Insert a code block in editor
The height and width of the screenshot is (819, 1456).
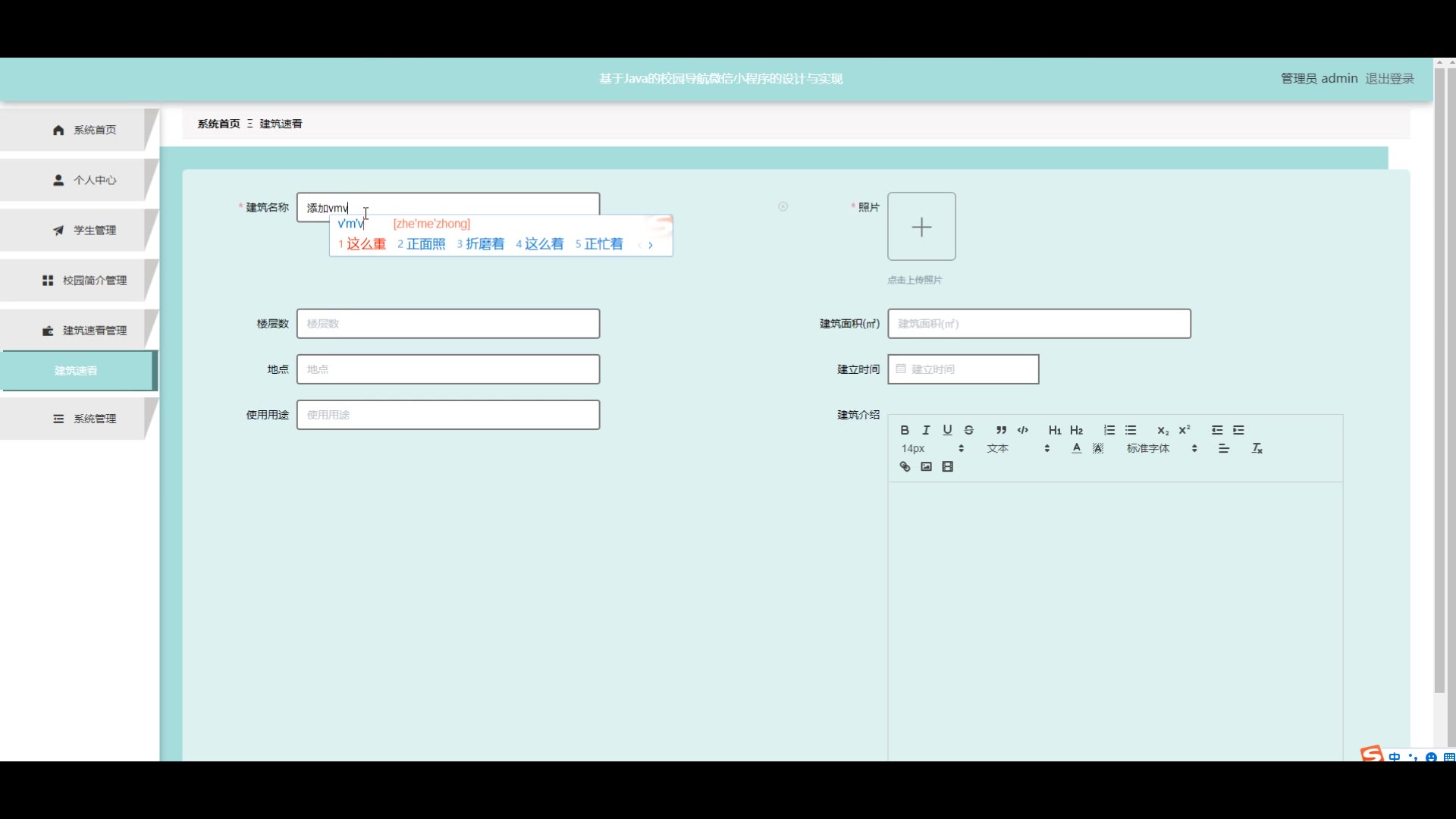pos(1023,430)
